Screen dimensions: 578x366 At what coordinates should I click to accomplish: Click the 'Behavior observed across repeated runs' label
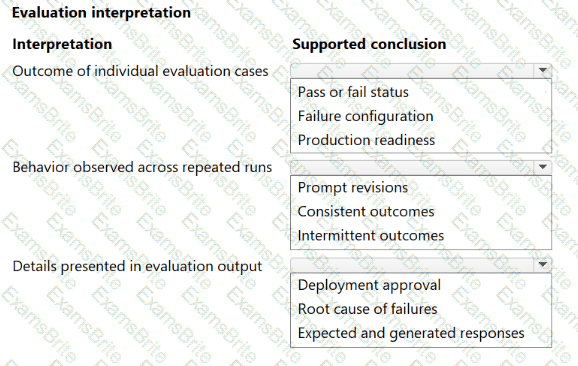click(142, 167)
